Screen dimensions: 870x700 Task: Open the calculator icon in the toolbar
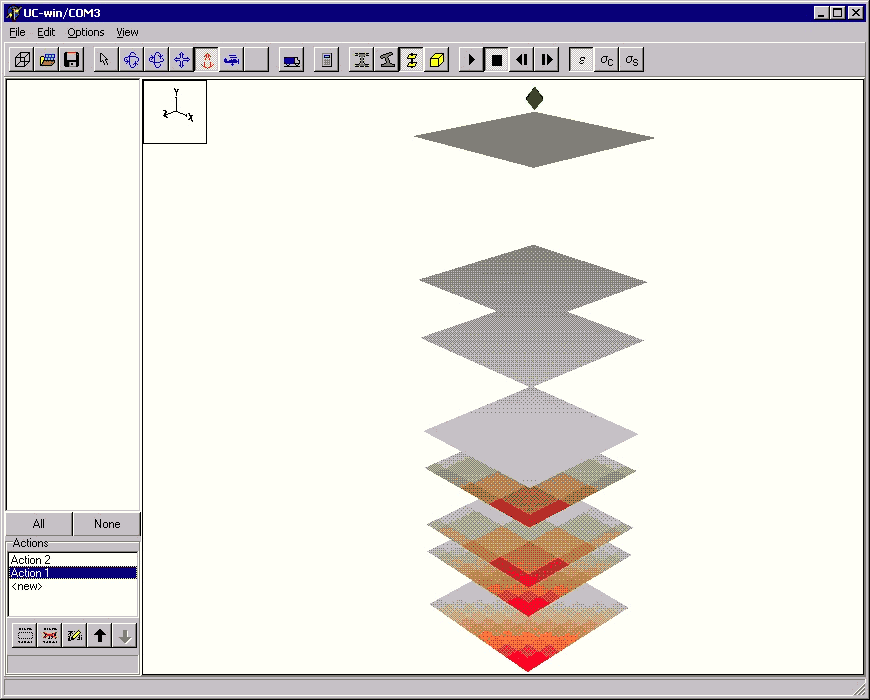[x=325, y=60]
